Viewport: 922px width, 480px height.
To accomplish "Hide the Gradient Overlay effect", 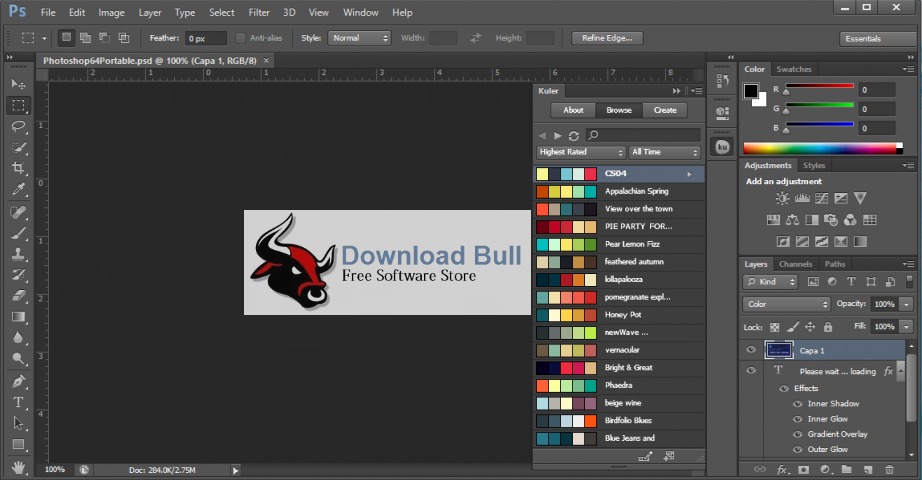I will point(798,434).
